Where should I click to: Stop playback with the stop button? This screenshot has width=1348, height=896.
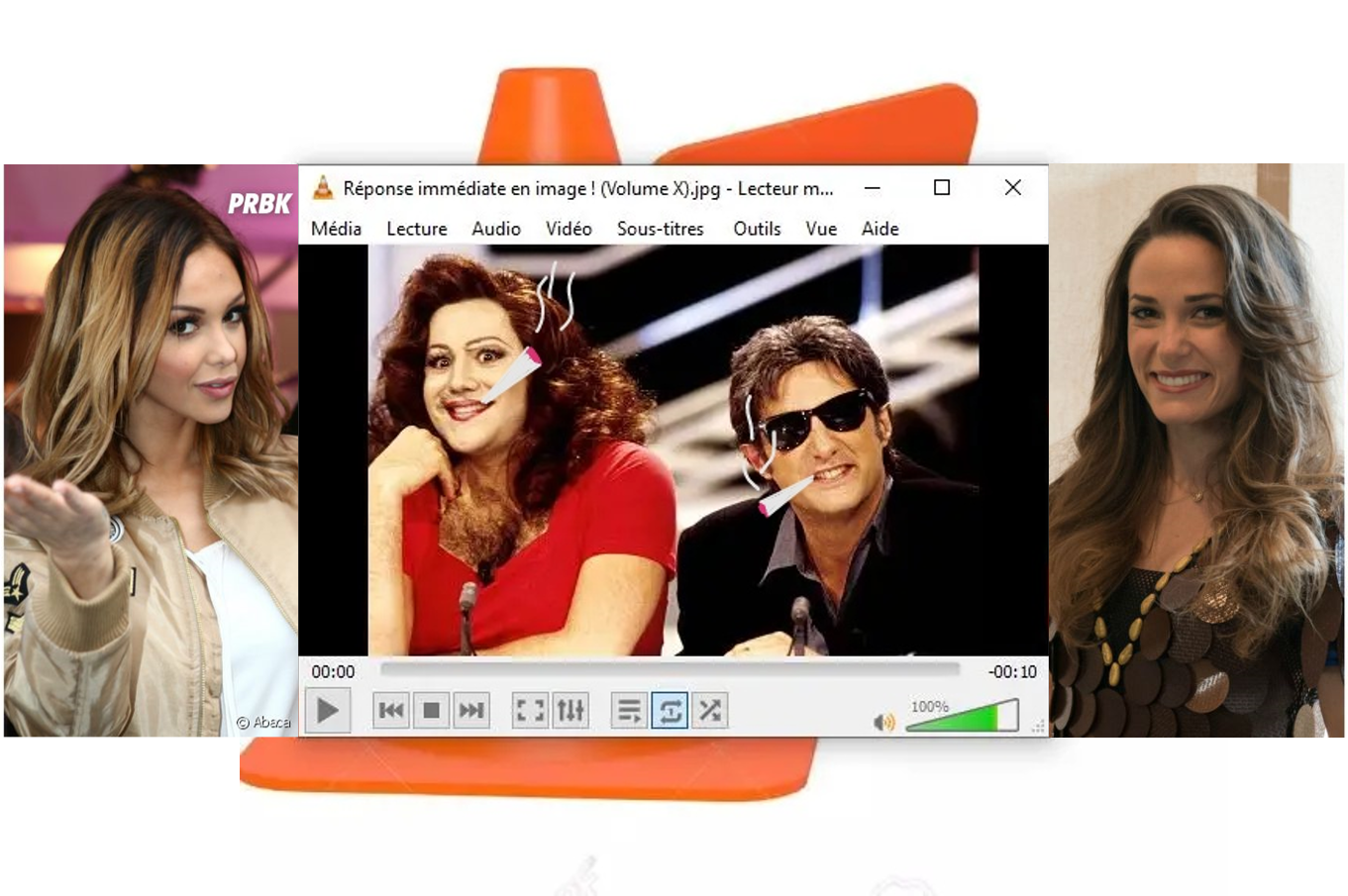(x=431, y=711)
